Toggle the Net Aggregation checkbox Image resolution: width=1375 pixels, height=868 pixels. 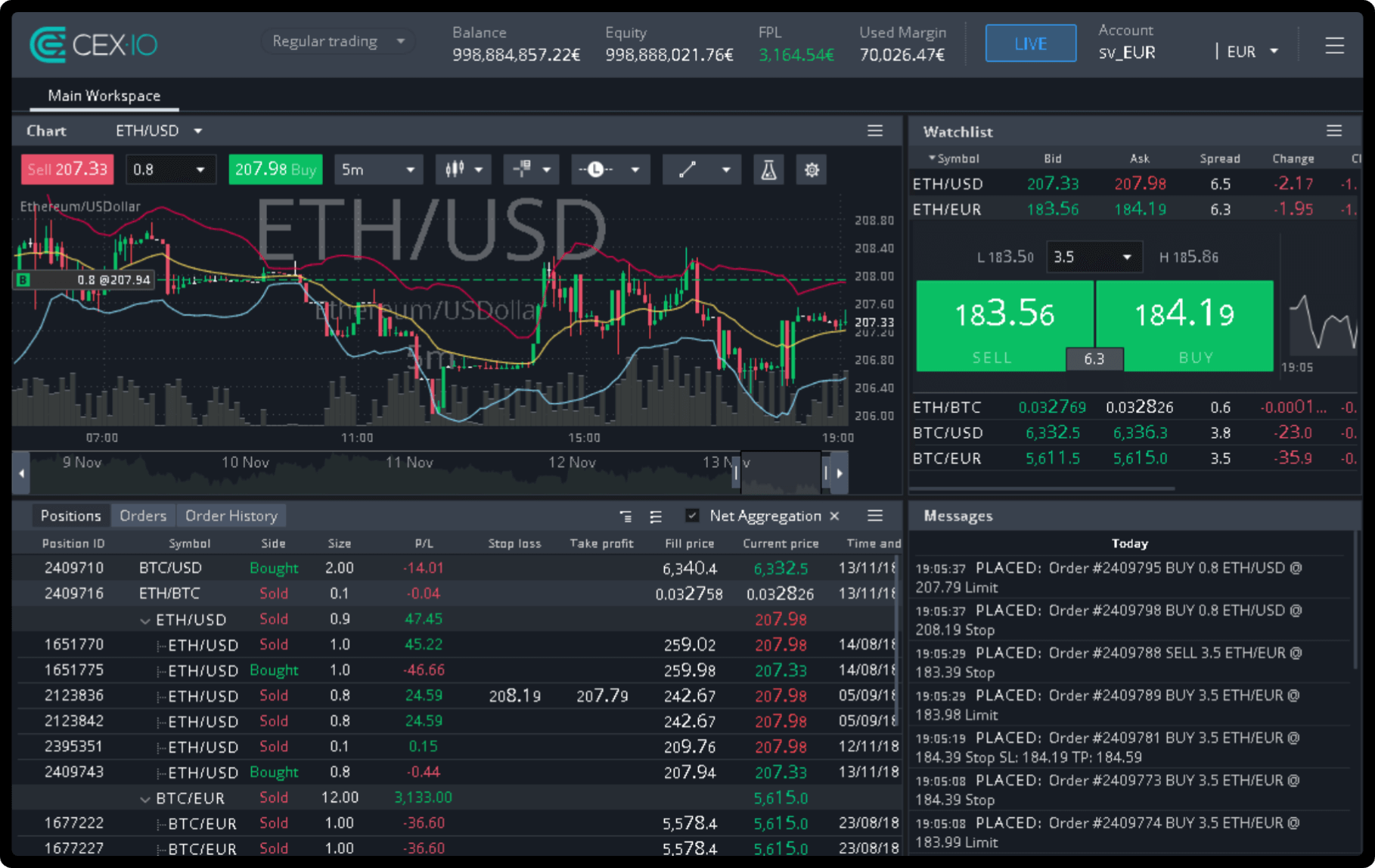691,516
